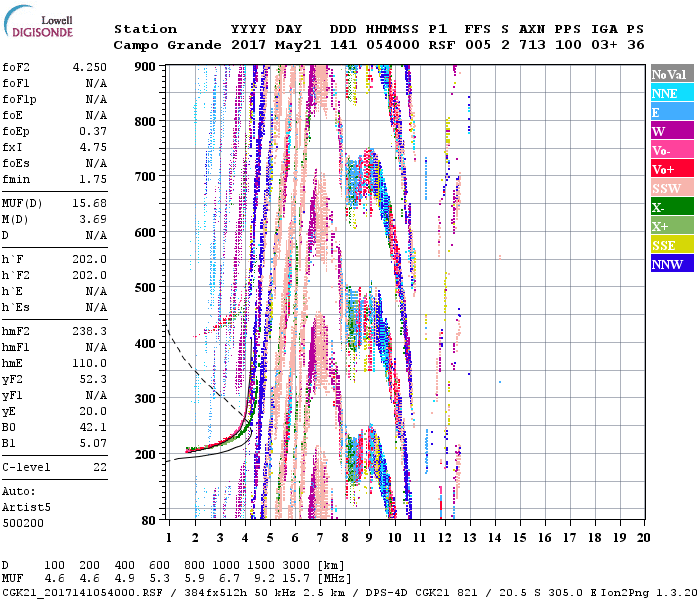Pick the W purple legend entry
The height and width of the screenshot is (600, 700).
671,131
